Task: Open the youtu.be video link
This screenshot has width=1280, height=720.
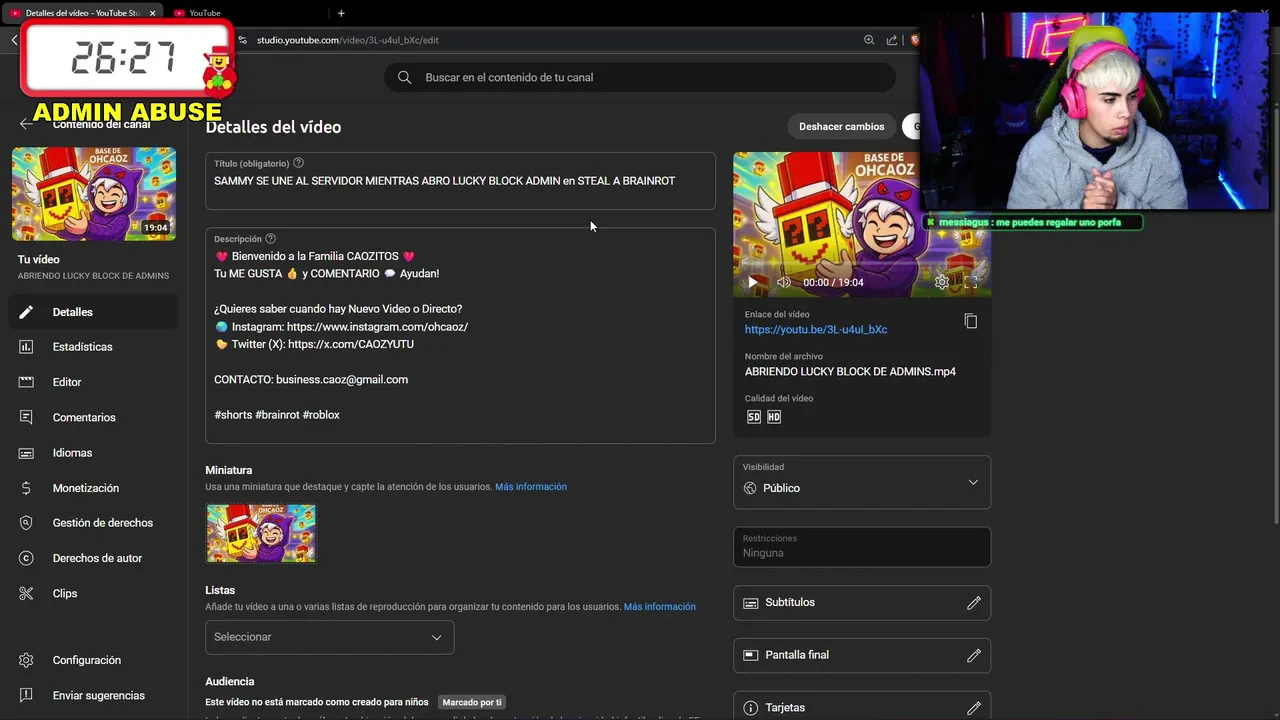Action: click(816, 329)
